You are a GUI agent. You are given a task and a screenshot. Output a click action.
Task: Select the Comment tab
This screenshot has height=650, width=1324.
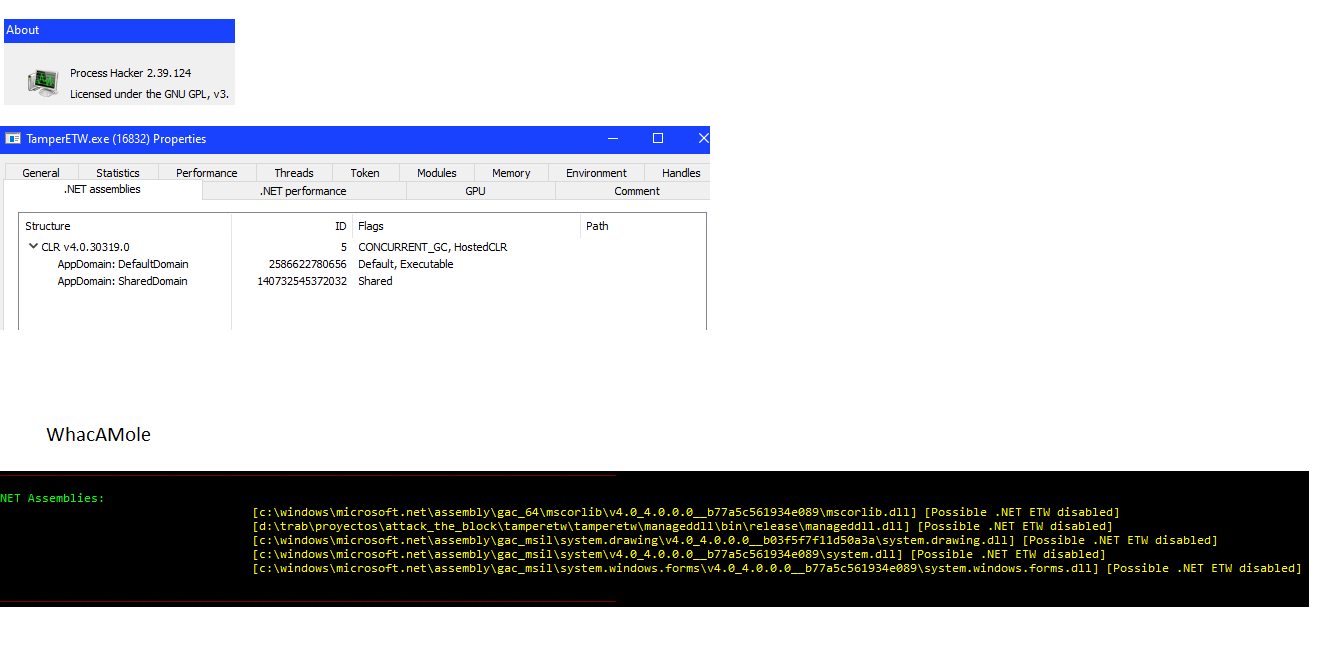pos(637,190)
